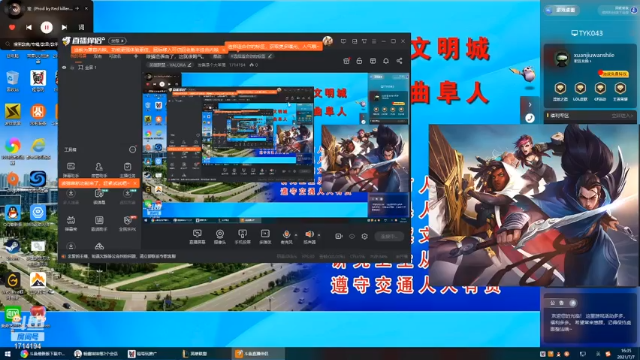Open the first hexagon badge in user card

click(x=560, y=88)
